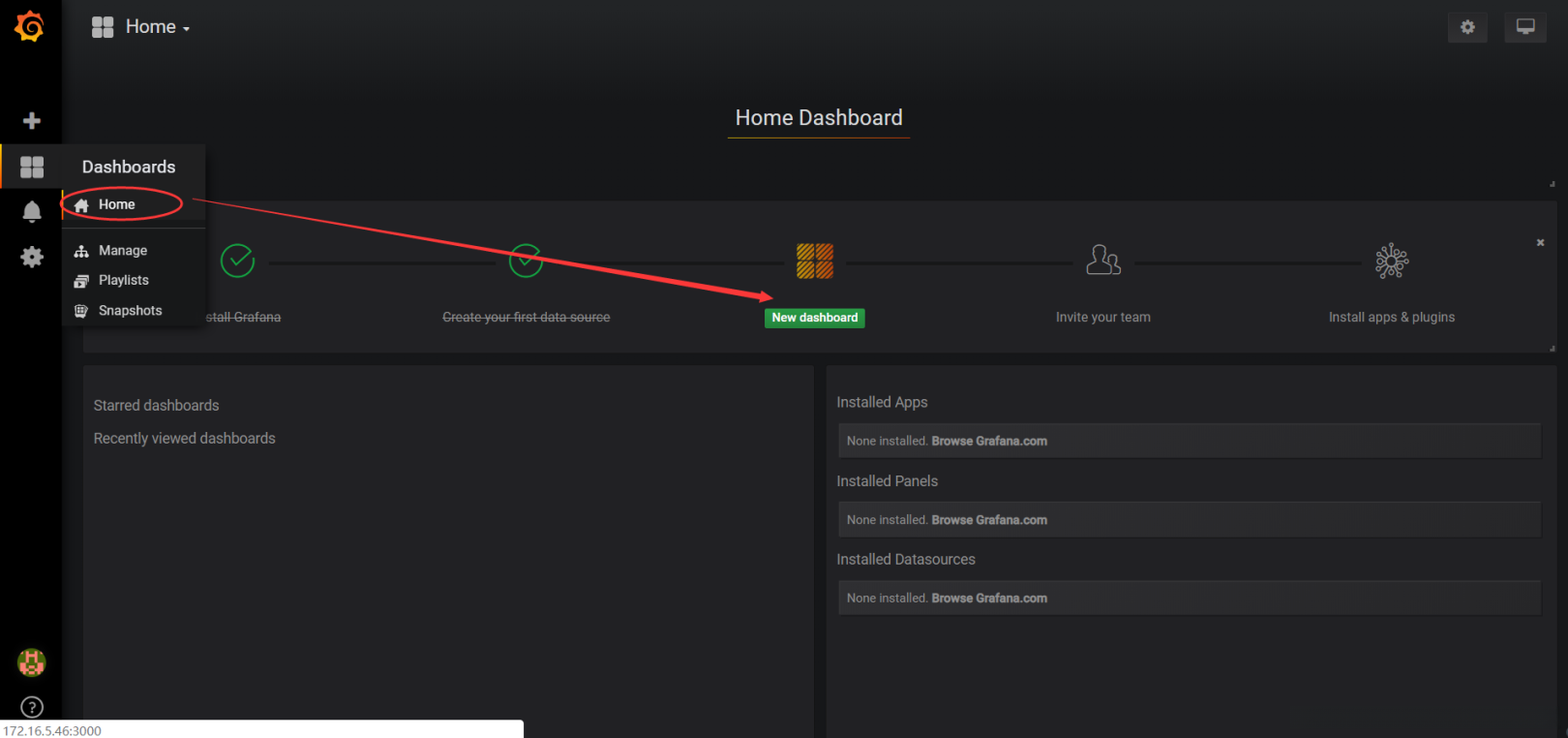Screen dimensions: 1568x738
Task: Click the Install apps & plugins icon
Action: (1392, 261)
